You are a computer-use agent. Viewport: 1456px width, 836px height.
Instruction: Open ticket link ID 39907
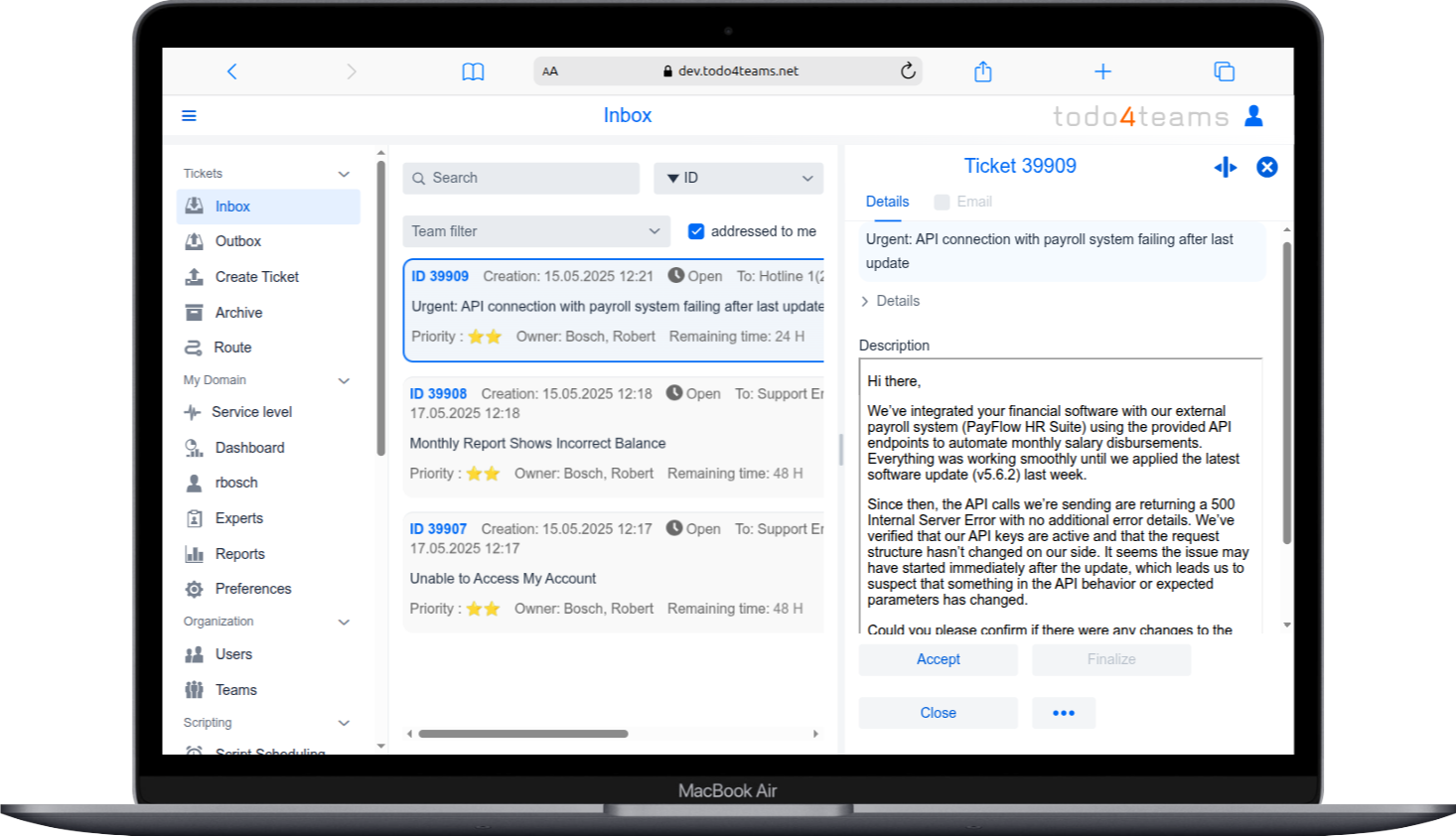438,528
